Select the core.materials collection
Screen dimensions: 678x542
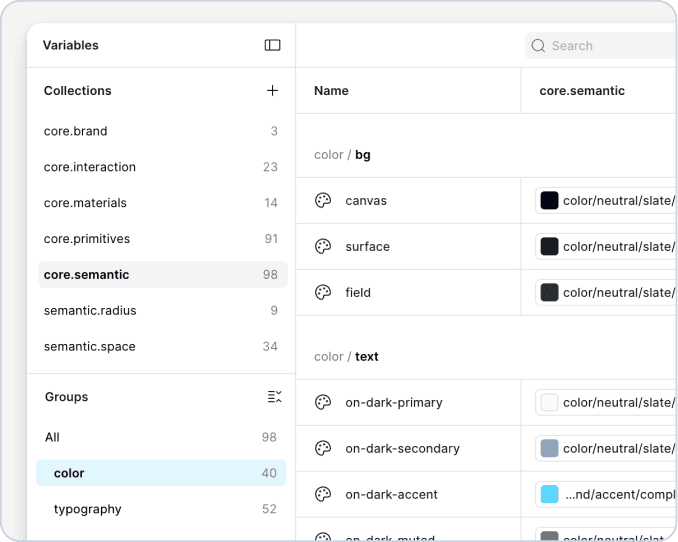[x=163, y=203]
